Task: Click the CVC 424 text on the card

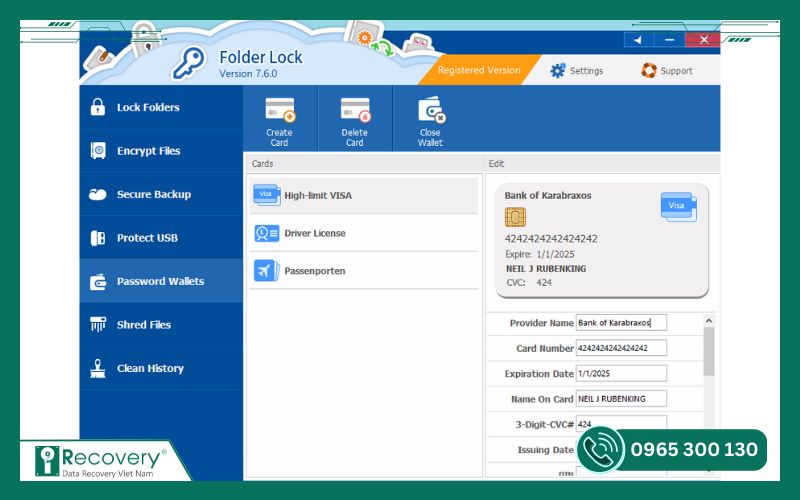Action: (529, 282)
